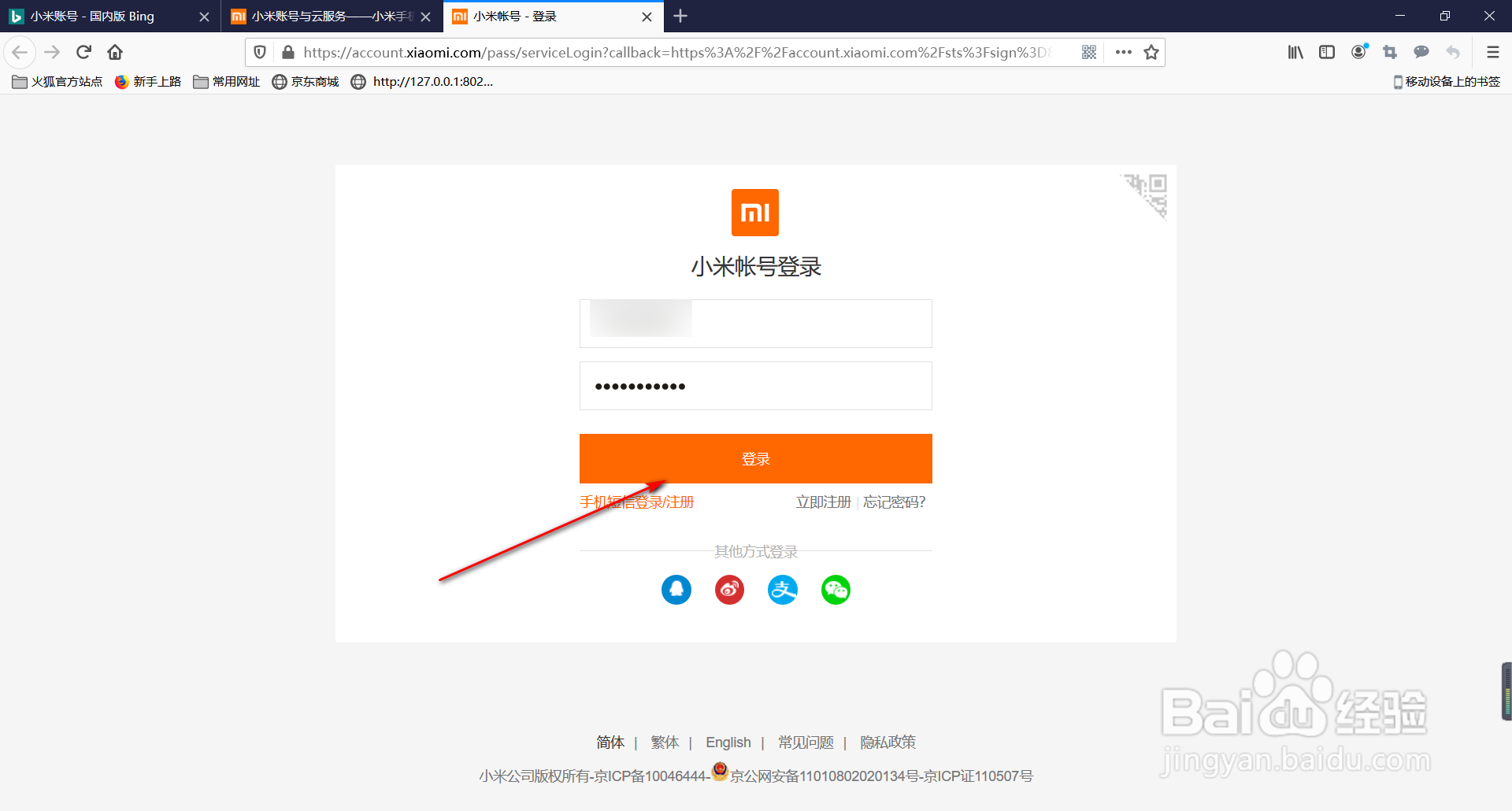The width and height of the screenshot is (1512, 811).
Task: Restore down the browser window
Action: point(1445,16)
